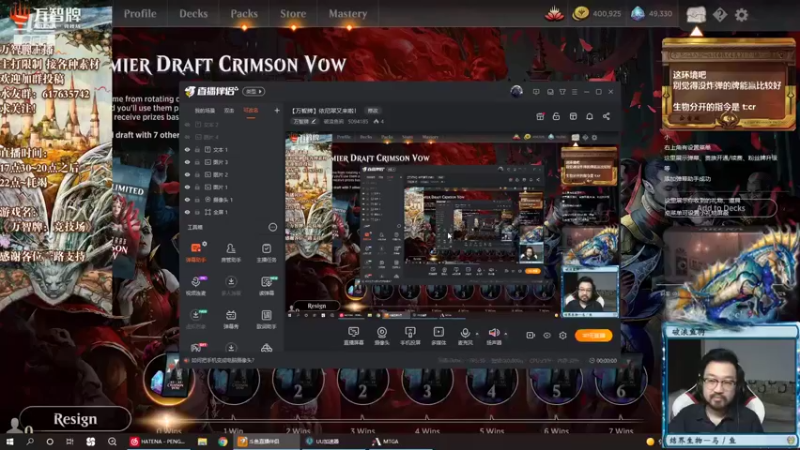Open the 房管助手 tool in the toolbox
The height and width of the screenshot is (450, 800).
click(x=231, y=252)
